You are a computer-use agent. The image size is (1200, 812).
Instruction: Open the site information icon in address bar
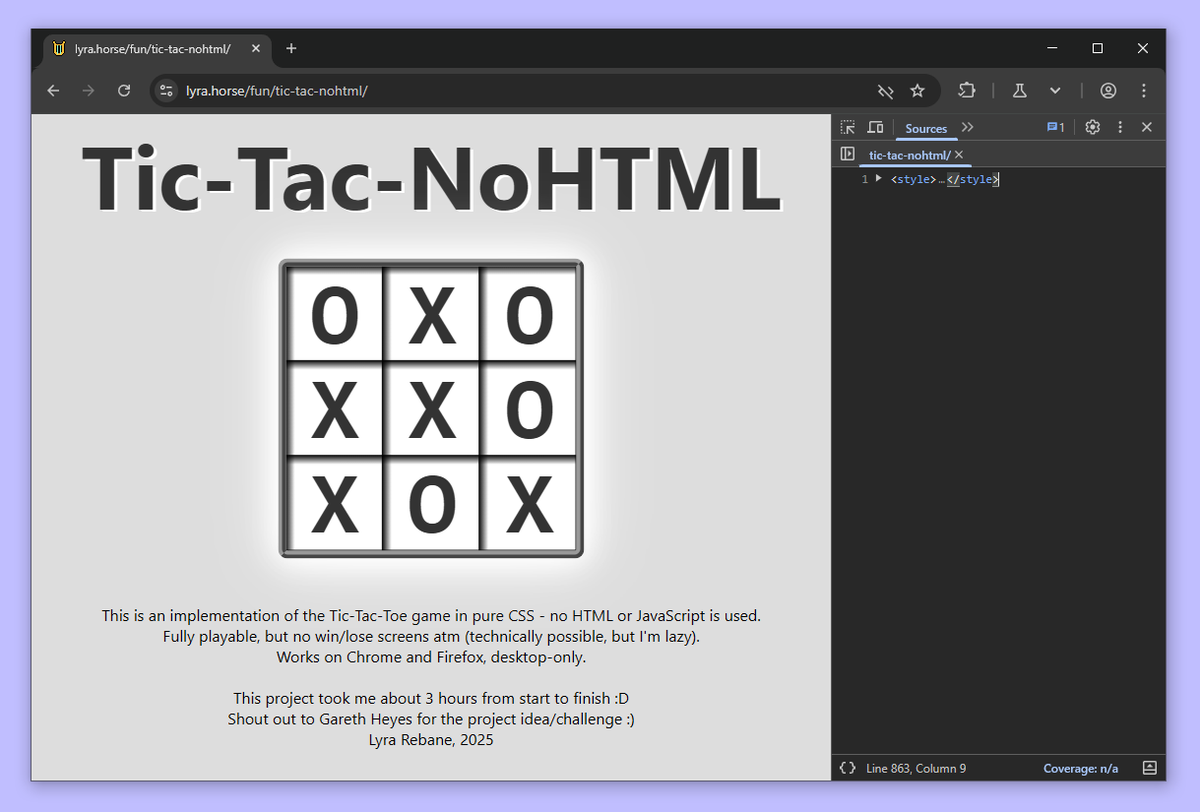(x=167, y=91)
